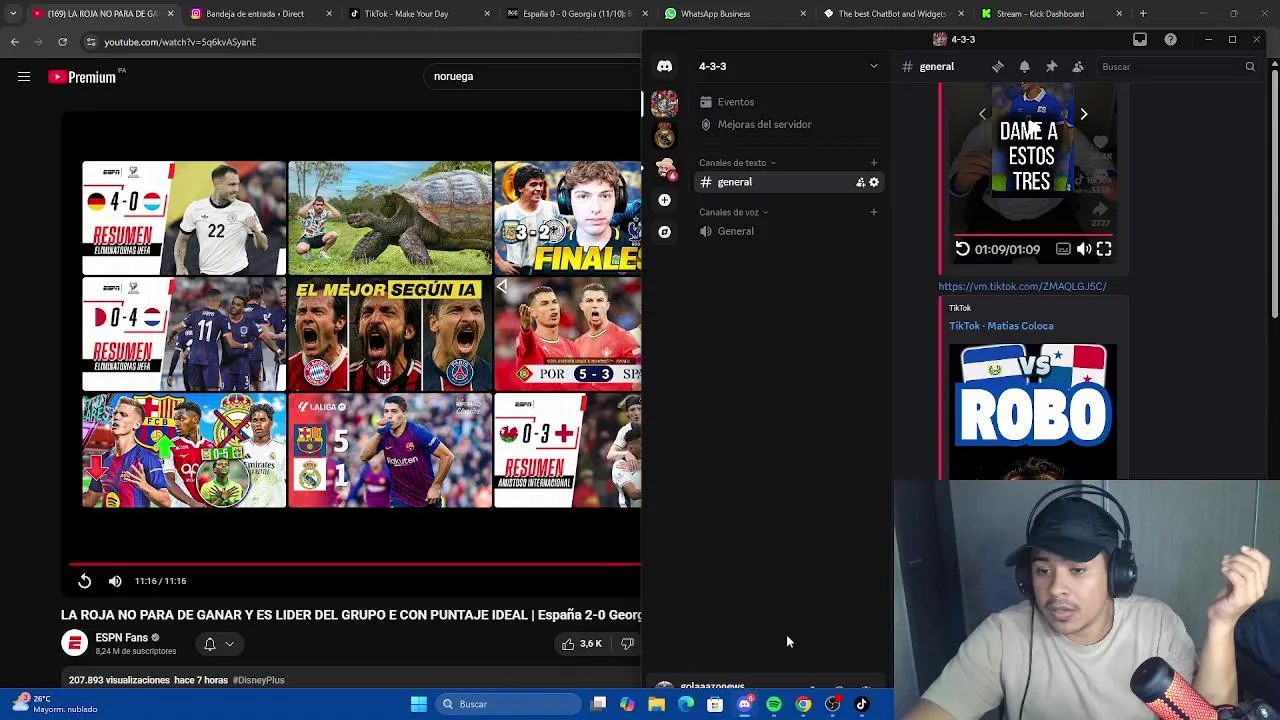Open Discord threads icon in channel header

[997, 66]
